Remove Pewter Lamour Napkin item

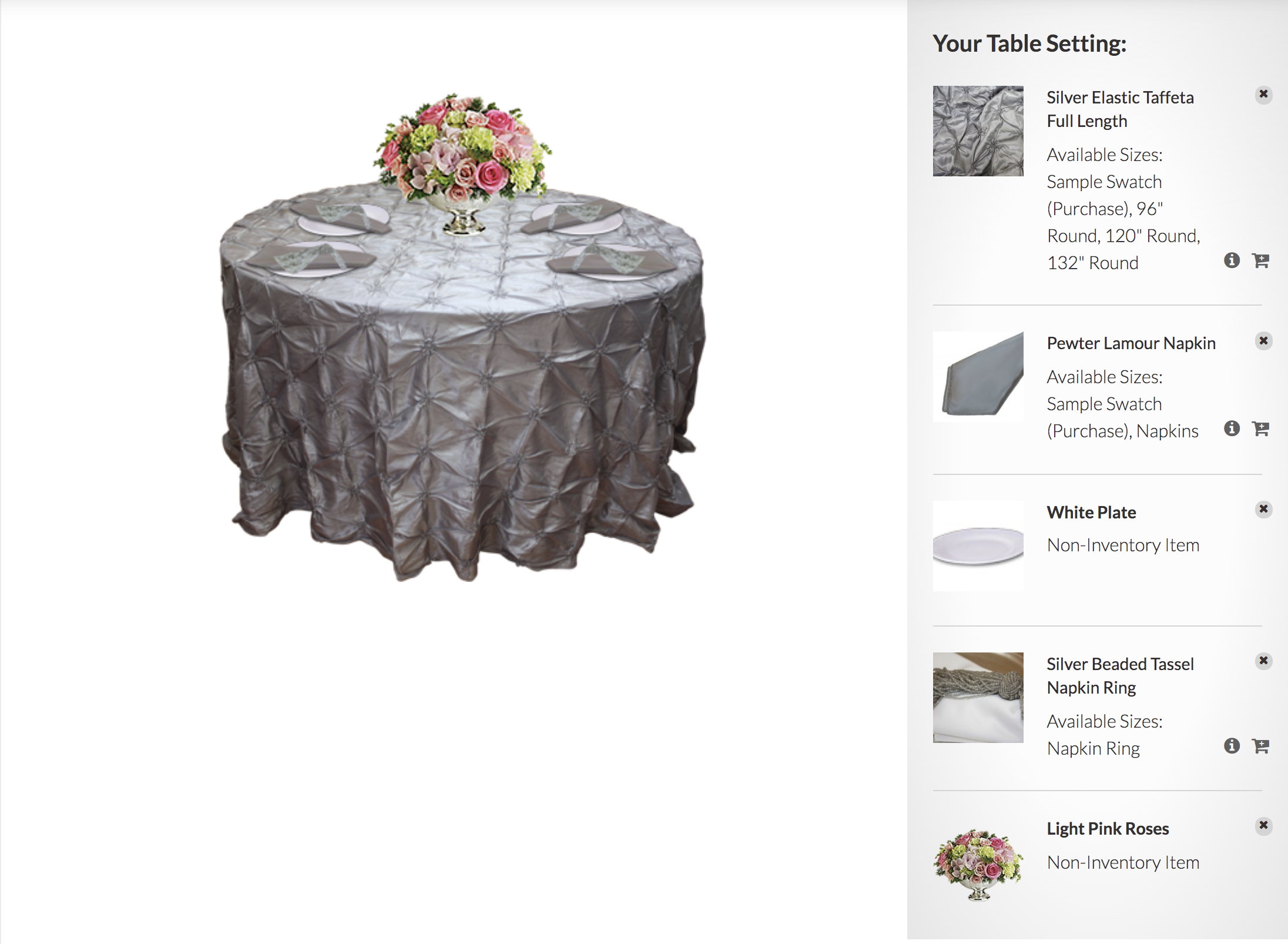[1263, 341]
